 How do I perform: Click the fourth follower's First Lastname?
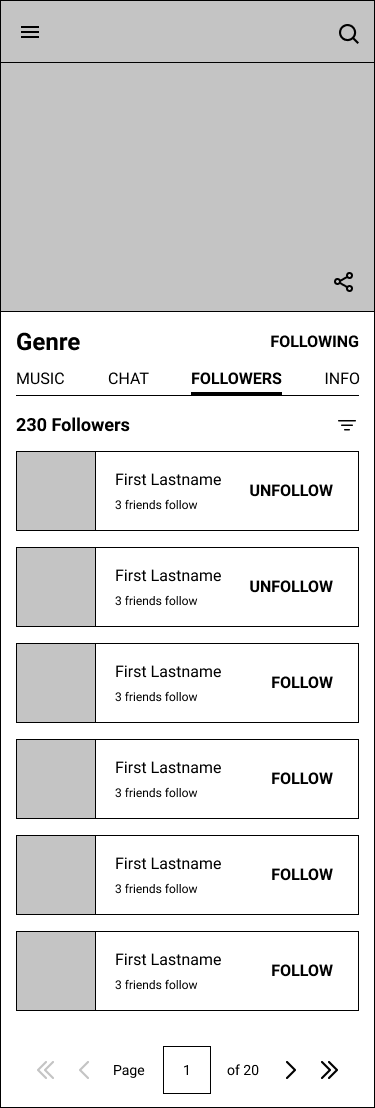(168, 767)
